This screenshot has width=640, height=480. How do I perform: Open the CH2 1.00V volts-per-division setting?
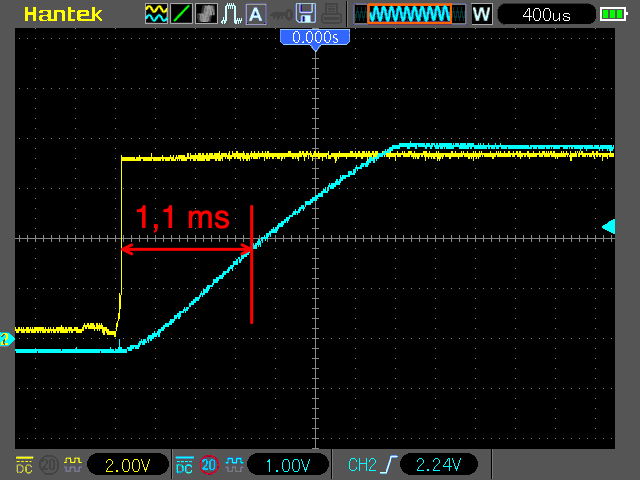coord(287,465)
